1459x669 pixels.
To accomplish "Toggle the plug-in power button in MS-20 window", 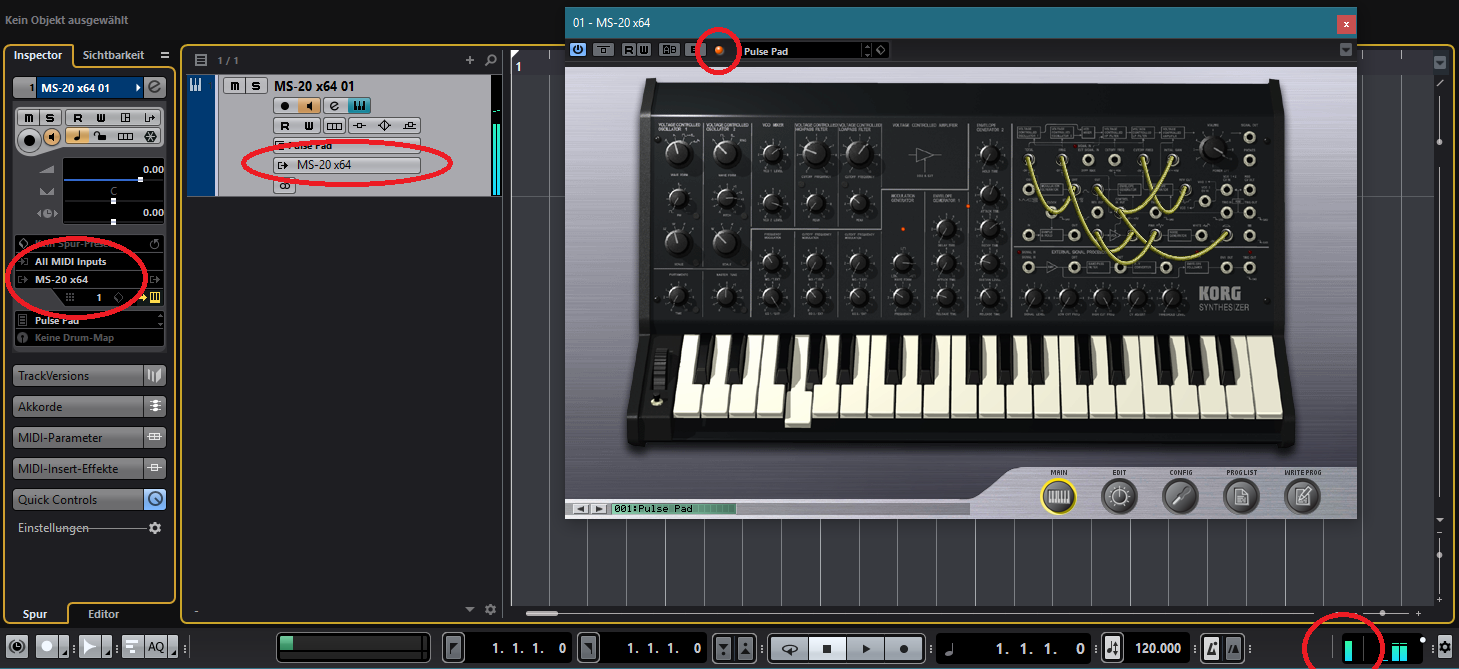I will 578,50.
